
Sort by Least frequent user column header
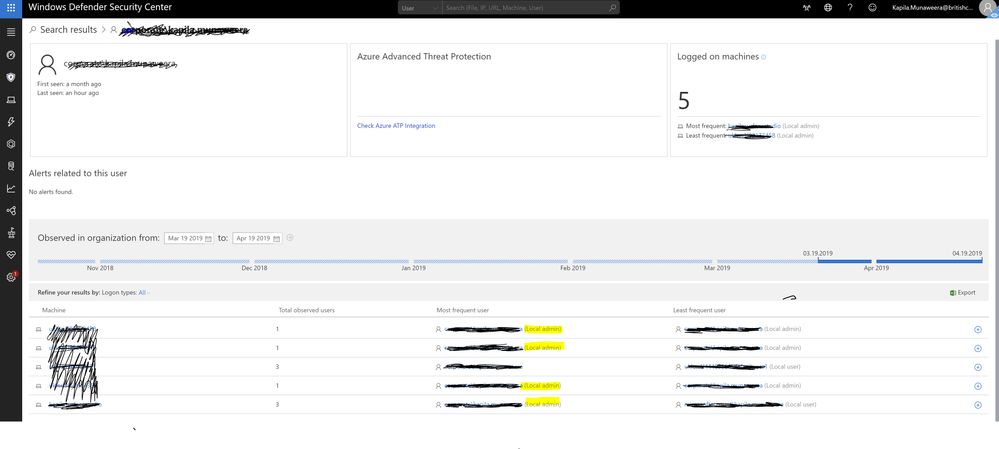tap(699, 310)
